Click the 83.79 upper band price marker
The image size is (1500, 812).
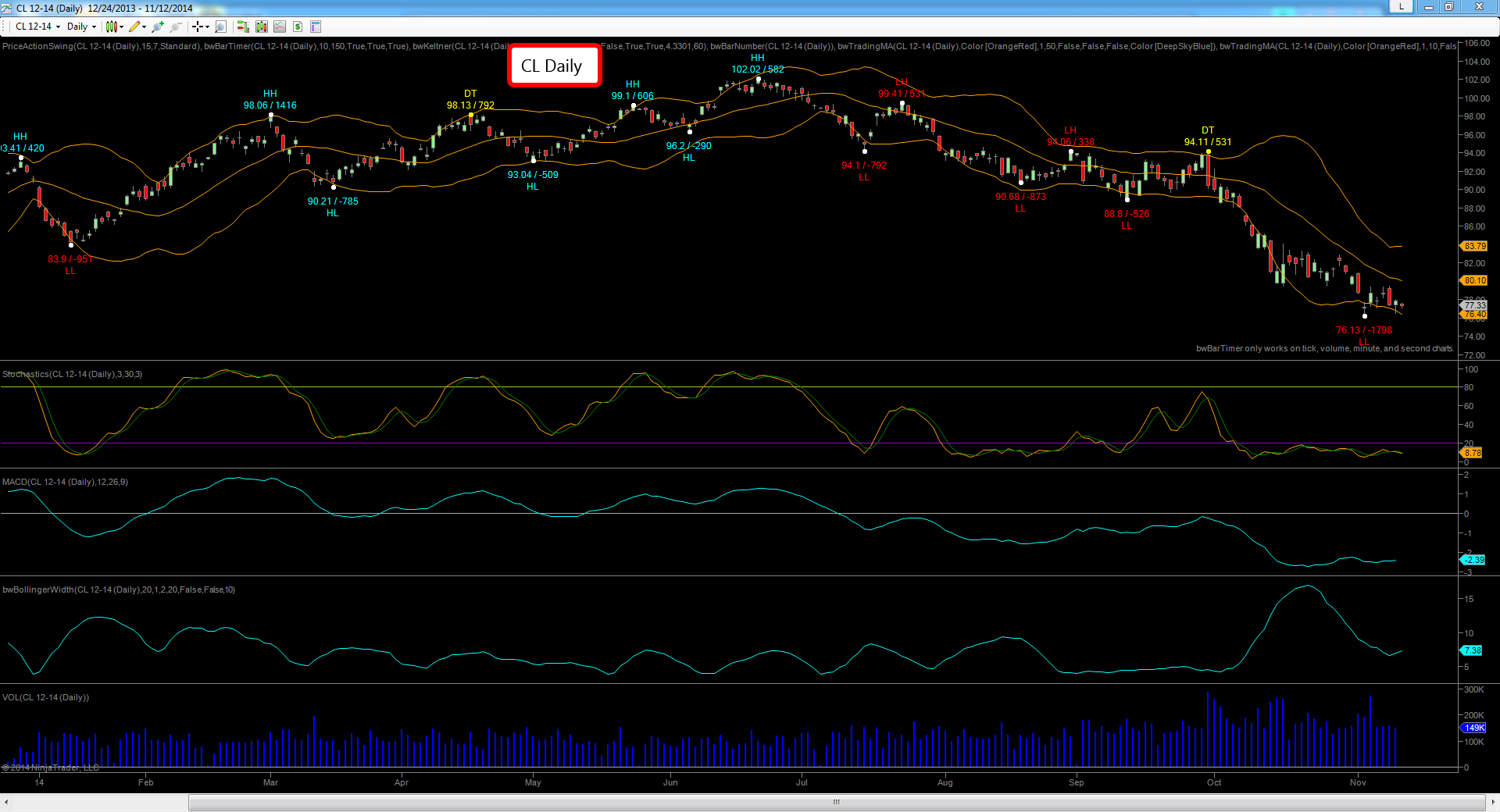(1474, 246)
